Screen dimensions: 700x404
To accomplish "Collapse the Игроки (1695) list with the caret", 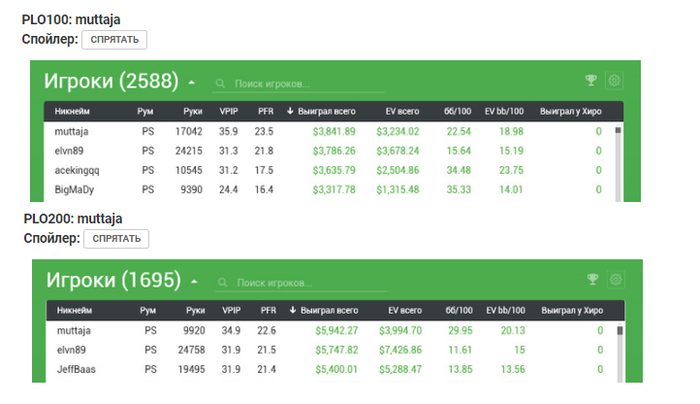I will (x=194, y=281).
